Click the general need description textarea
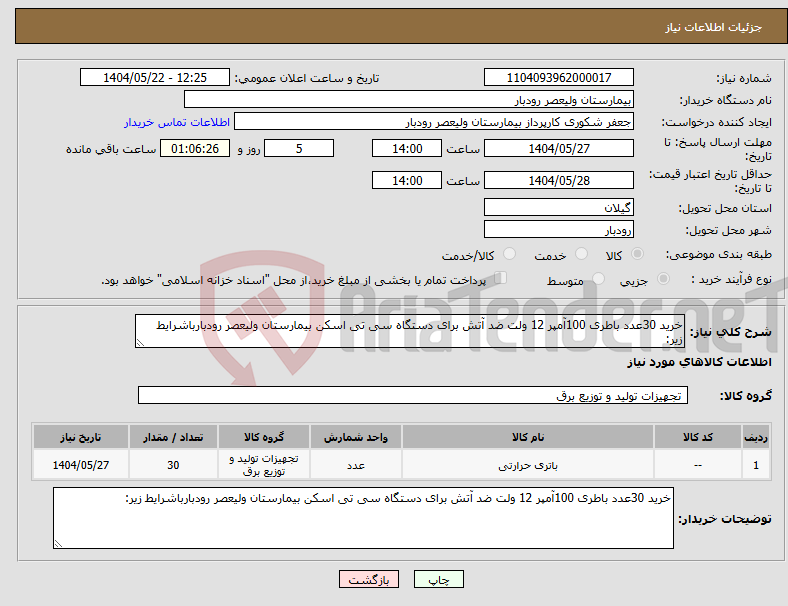The height and width of the screenshot is (606, 788). pyautogui.click(x=410, y=331)
